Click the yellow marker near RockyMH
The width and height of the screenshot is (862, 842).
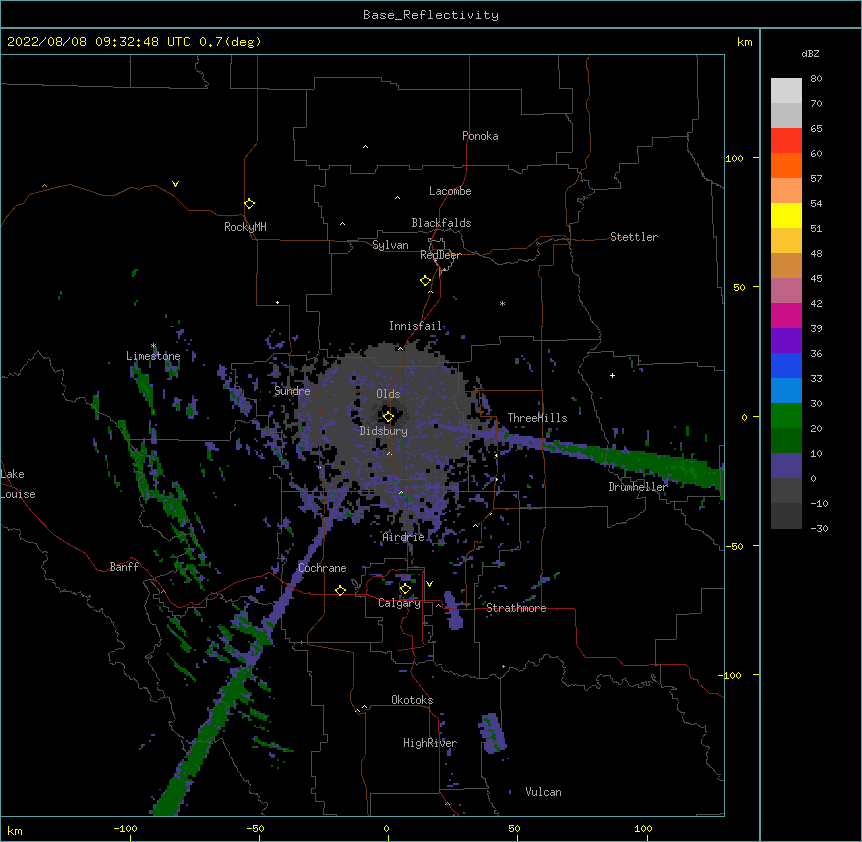coord(249,203)
